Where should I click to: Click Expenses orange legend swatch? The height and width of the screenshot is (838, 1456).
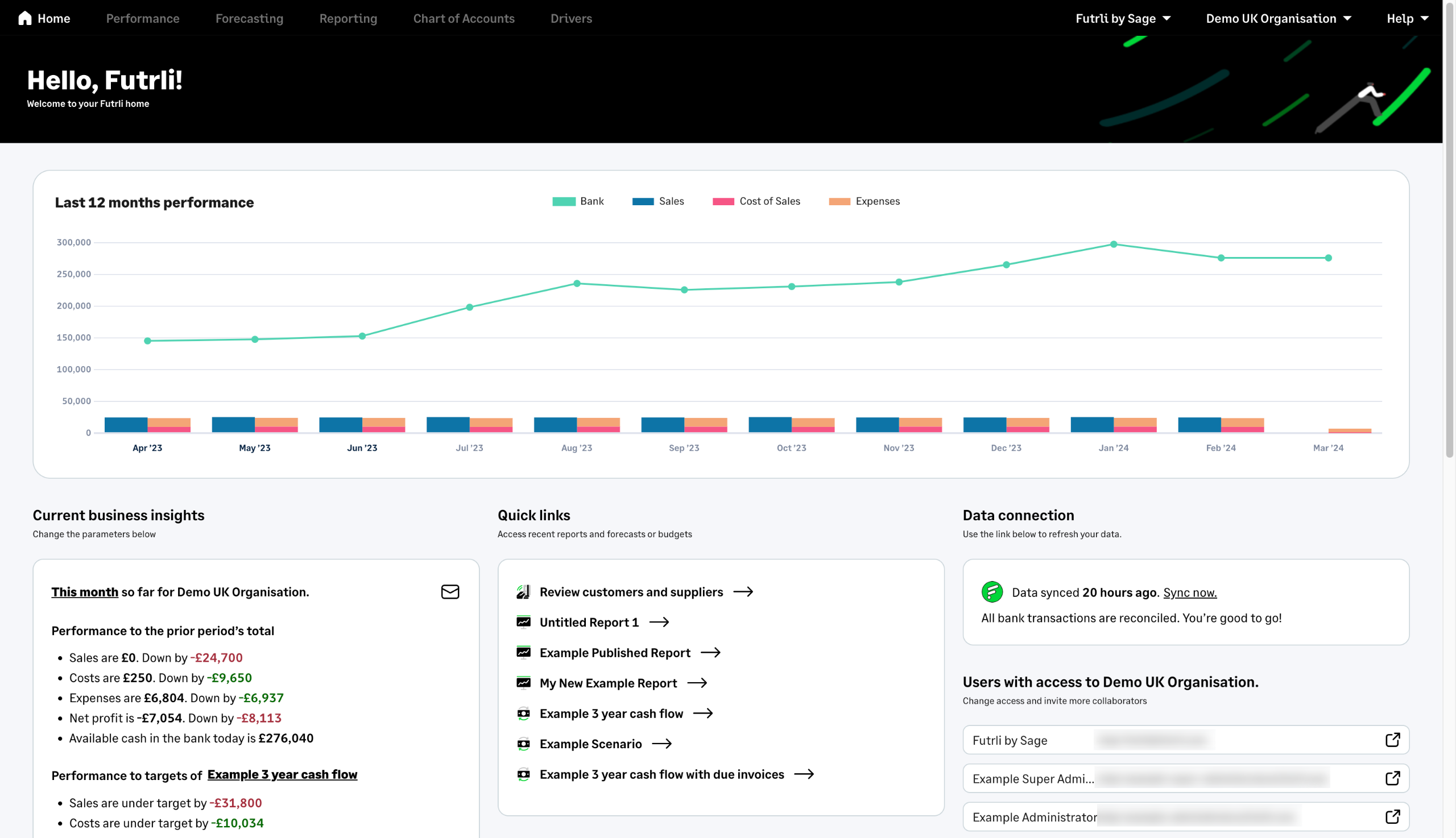839,201
